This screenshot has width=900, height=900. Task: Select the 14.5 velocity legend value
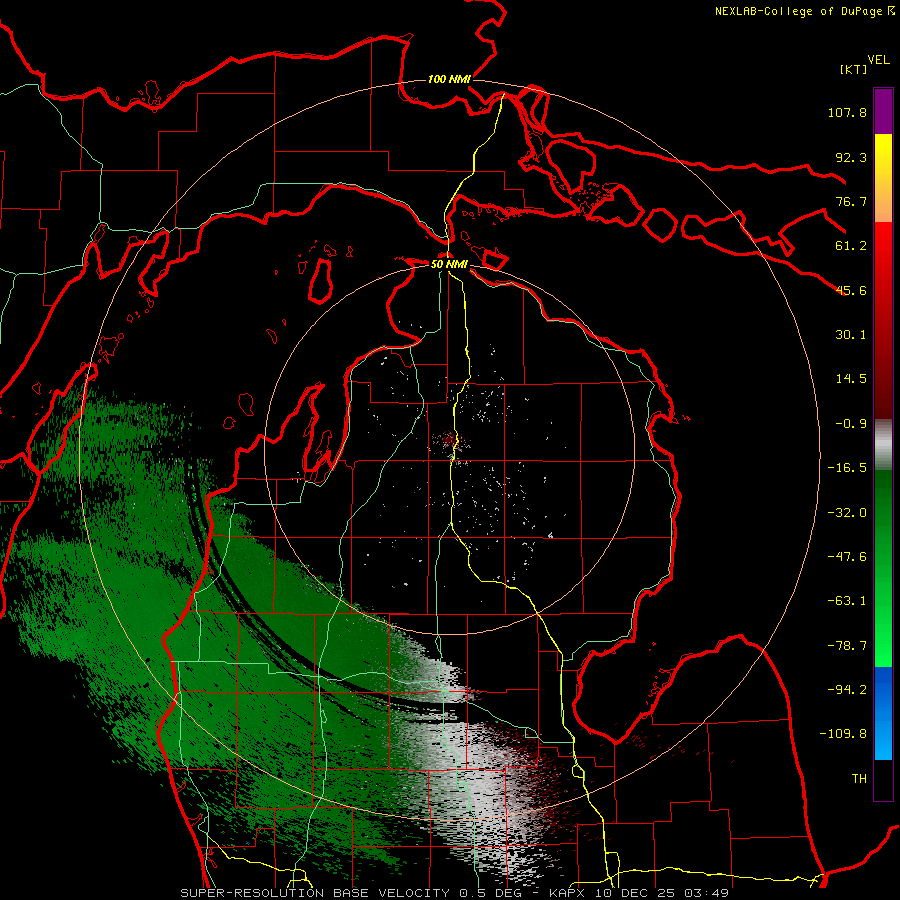pos(851,379)
